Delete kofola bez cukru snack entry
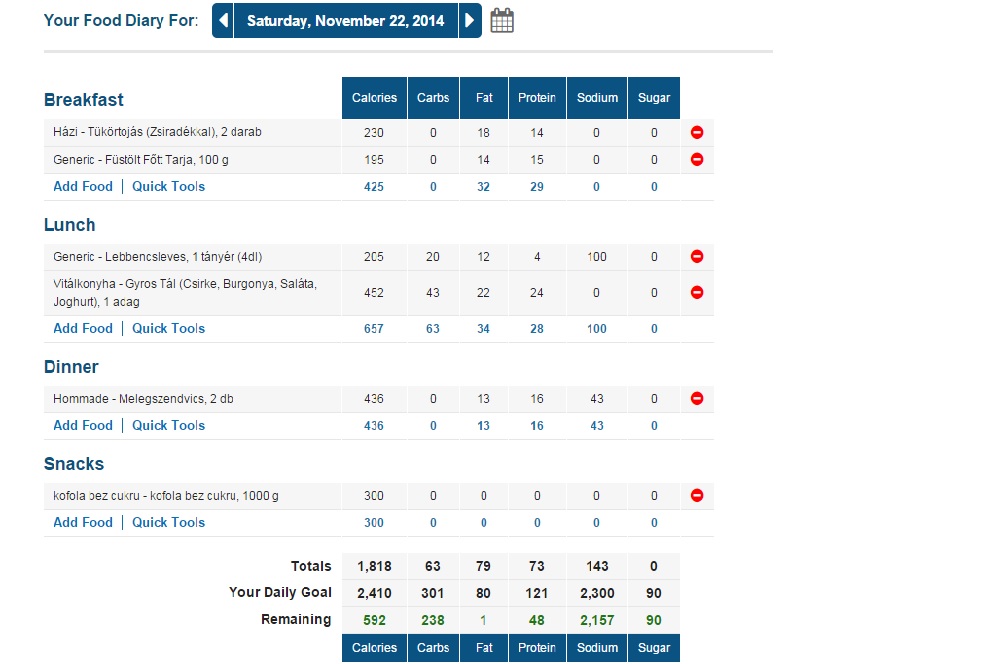1008x664 pixels. point(697,496)
